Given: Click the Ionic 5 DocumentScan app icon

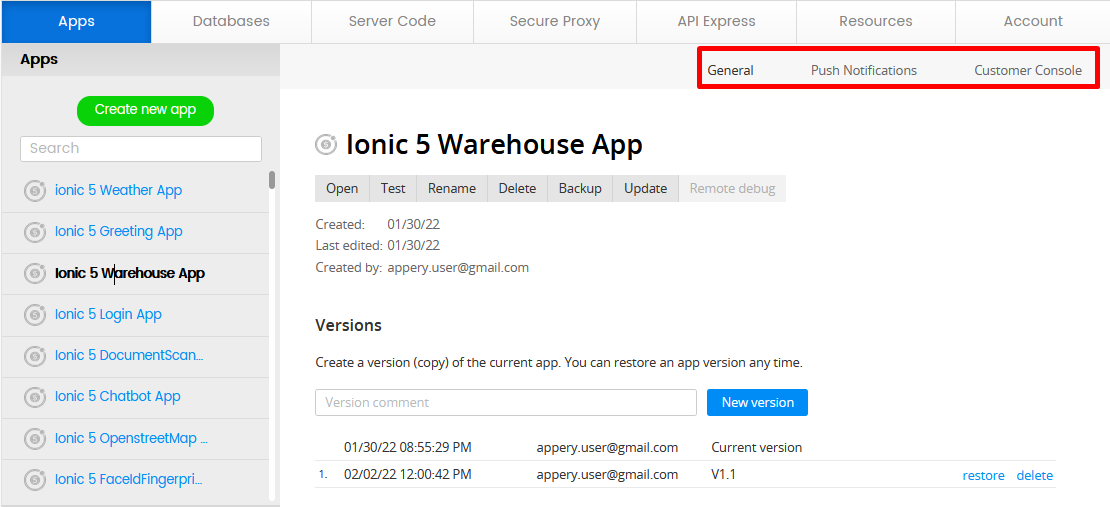Looking at the screenshot, I should [35, 355].
